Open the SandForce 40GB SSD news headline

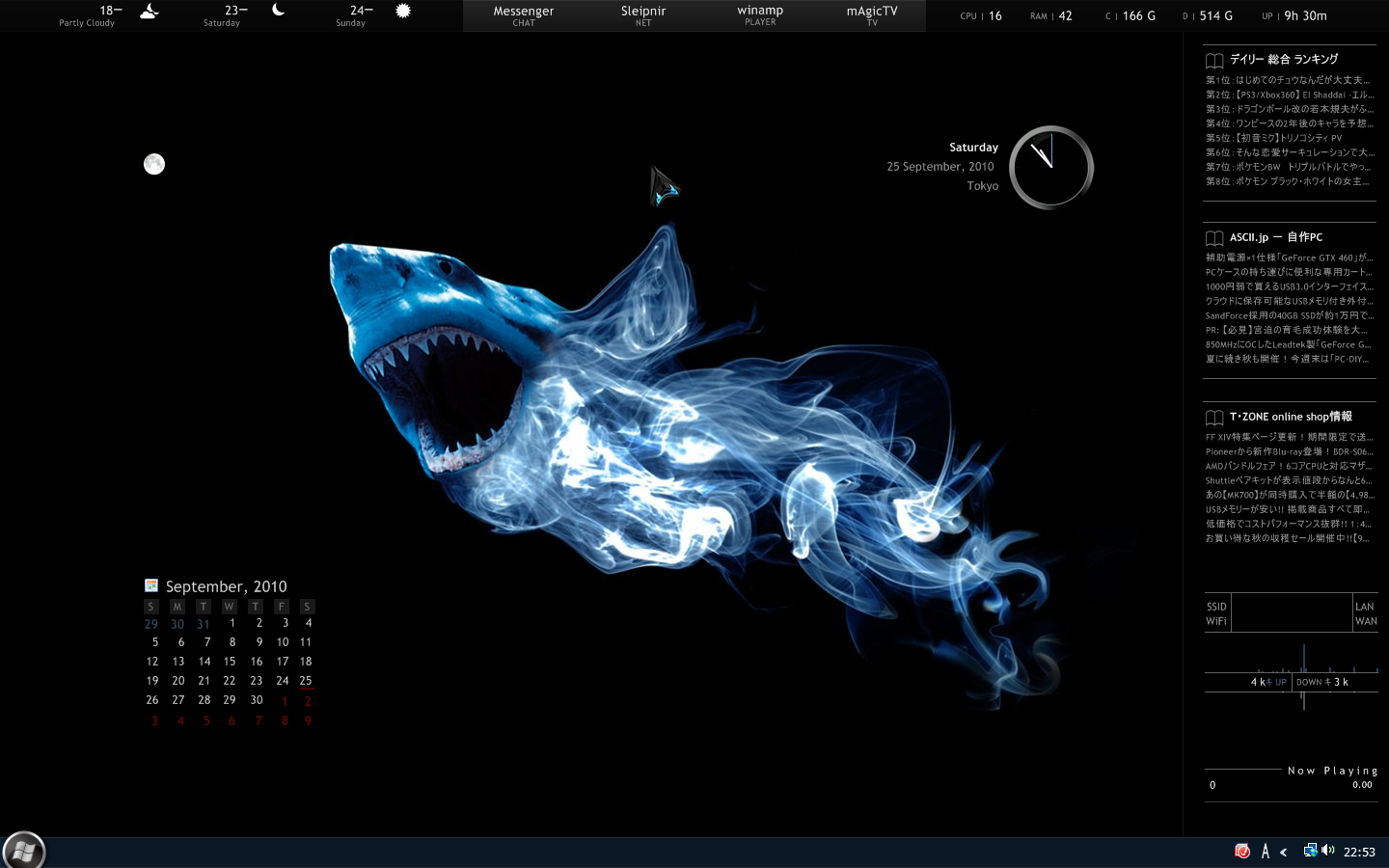coord(1289,315)
